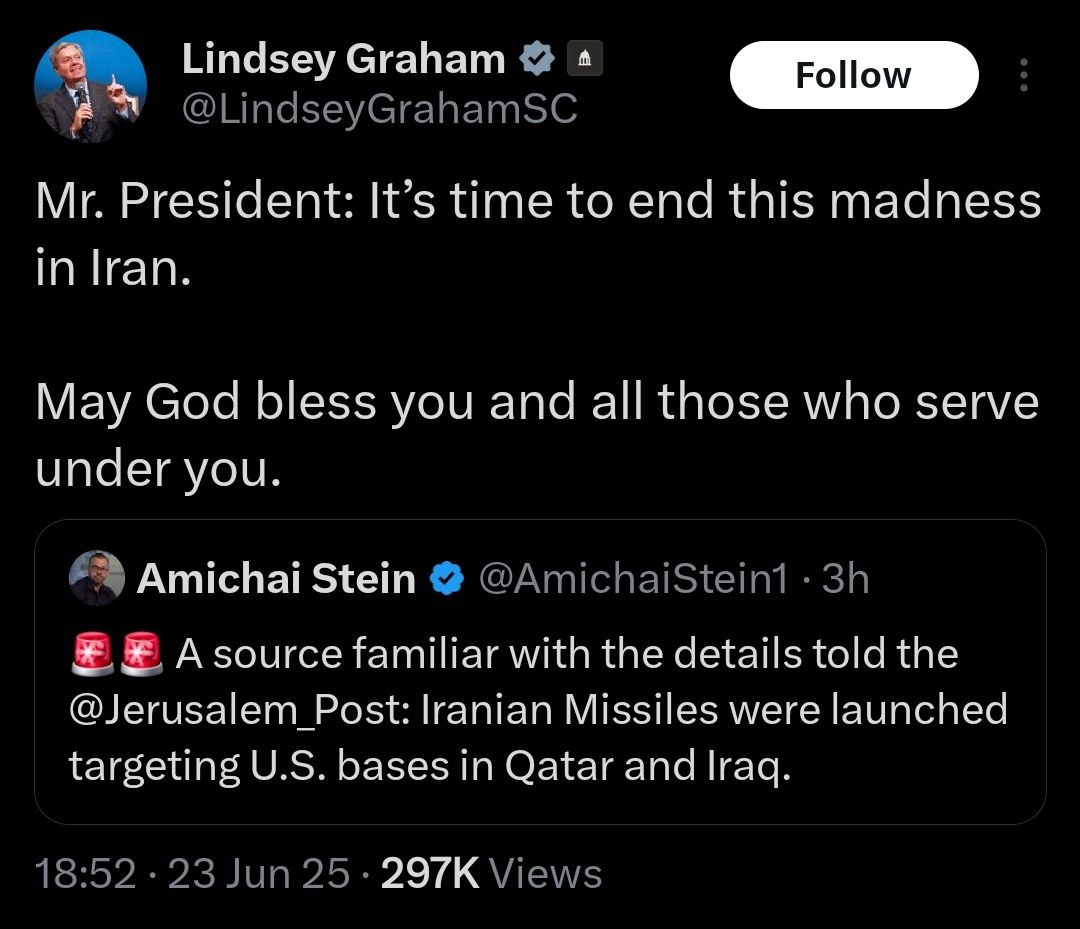The height and width of the screenshot is (929, 1080).
Task: Open the three-dot more options menu
Action: pos(1022,75)
